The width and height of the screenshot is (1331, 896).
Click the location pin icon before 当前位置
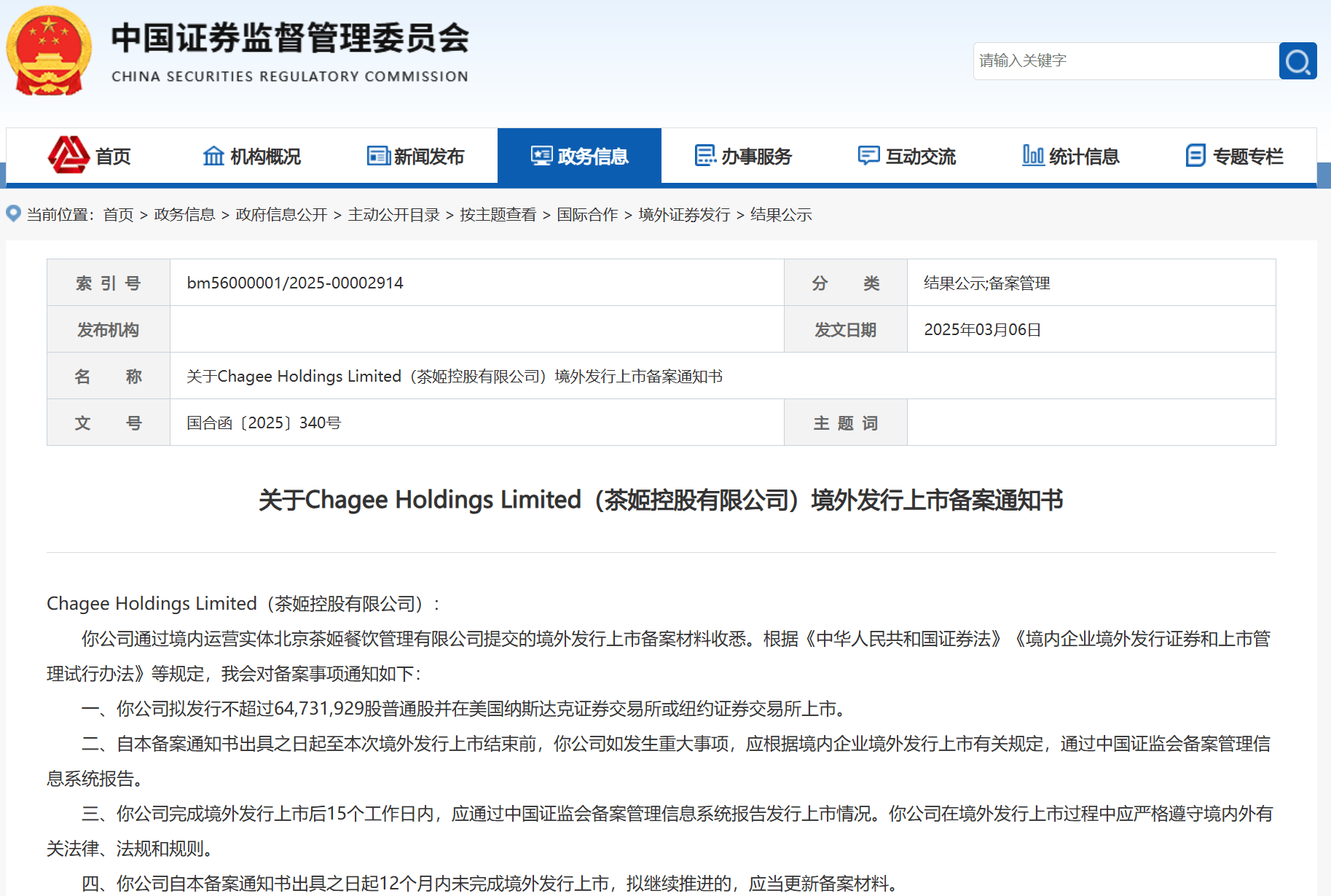click(12, 214)
